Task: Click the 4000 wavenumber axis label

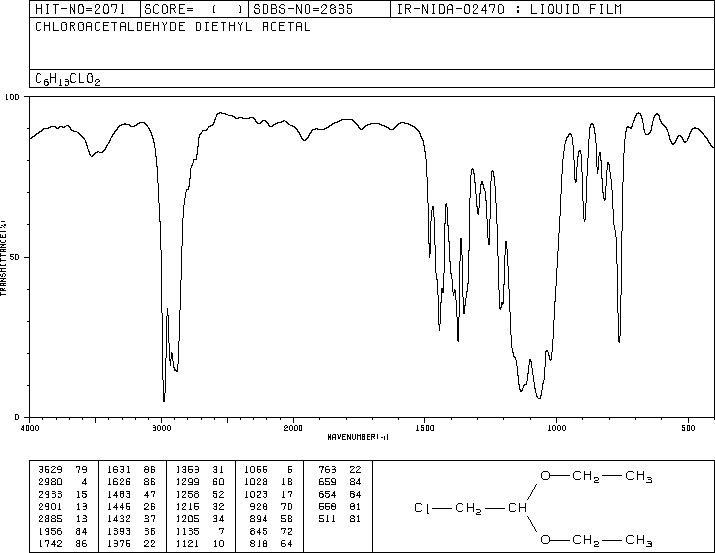Action: pyautogui.click(x=30, y=428)
